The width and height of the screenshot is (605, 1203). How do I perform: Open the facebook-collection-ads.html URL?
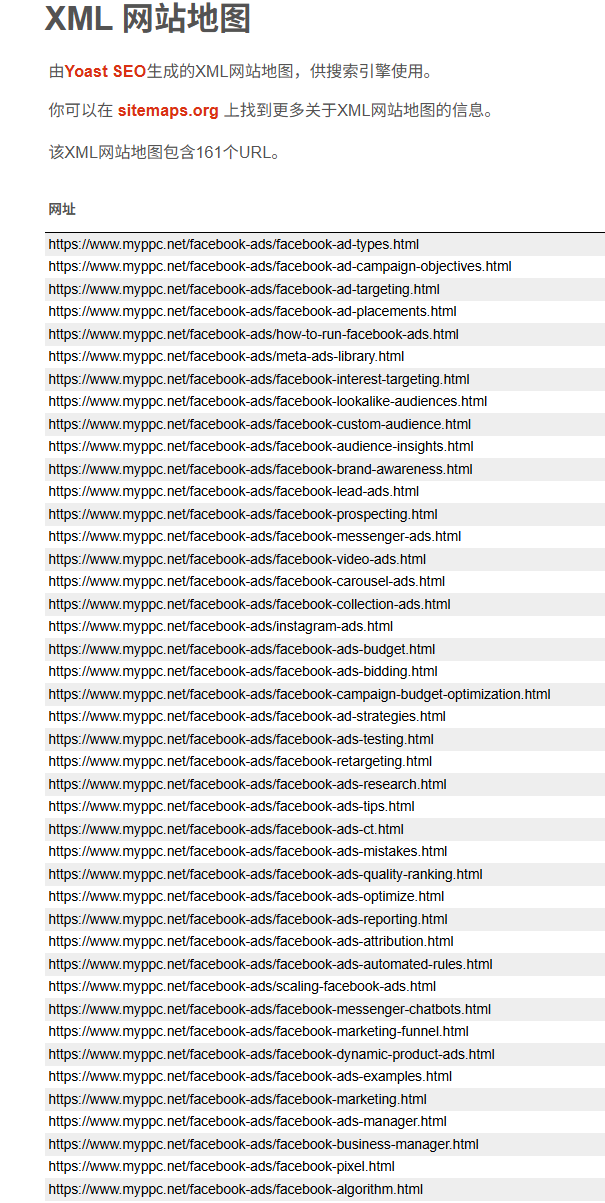click(249, 604)
